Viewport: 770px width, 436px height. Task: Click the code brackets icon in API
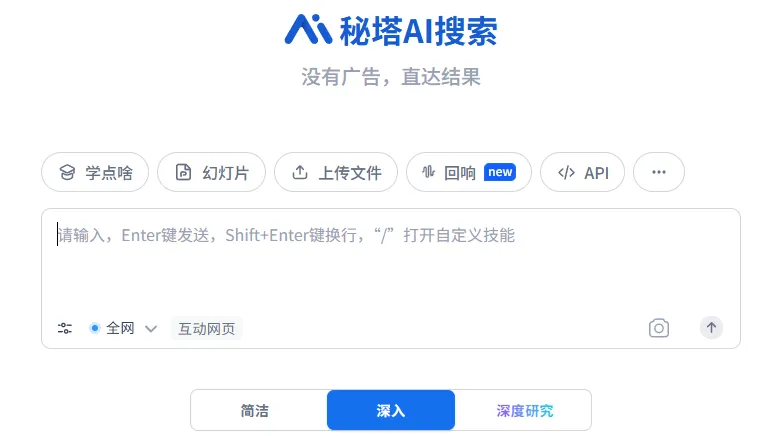[x=566, y=172]
